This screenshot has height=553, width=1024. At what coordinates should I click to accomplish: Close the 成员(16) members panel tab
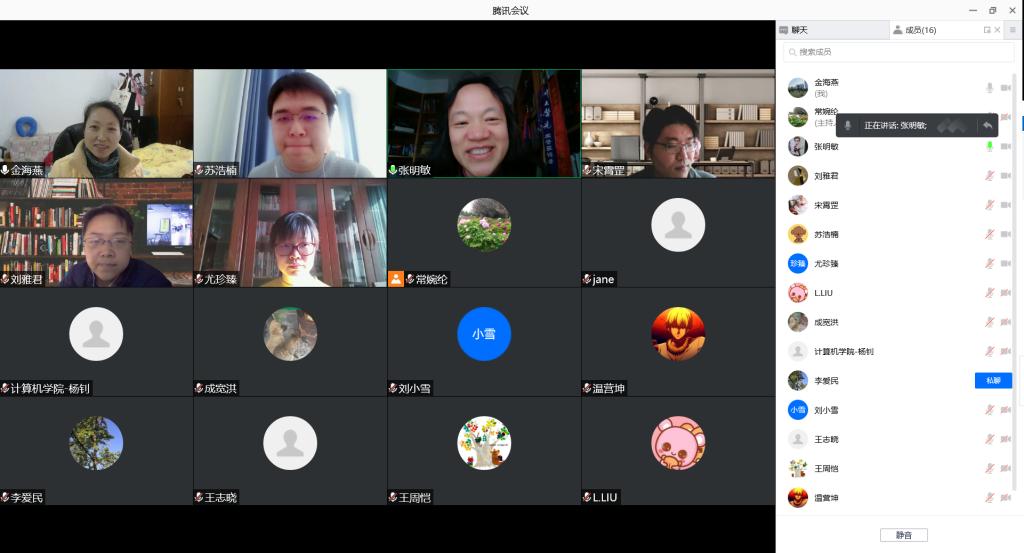(997, 30)
